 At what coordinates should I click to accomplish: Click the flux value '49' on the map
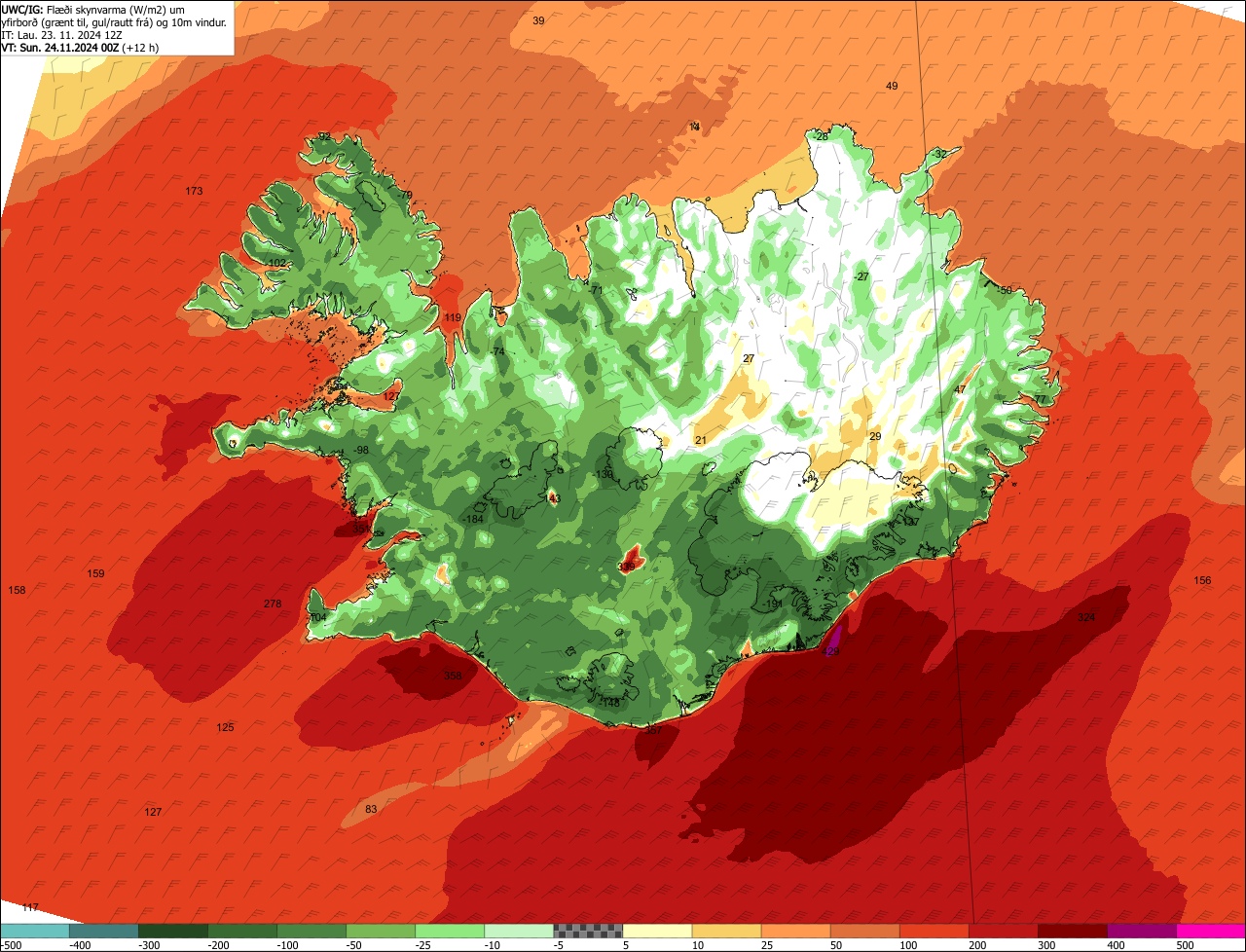892,86
